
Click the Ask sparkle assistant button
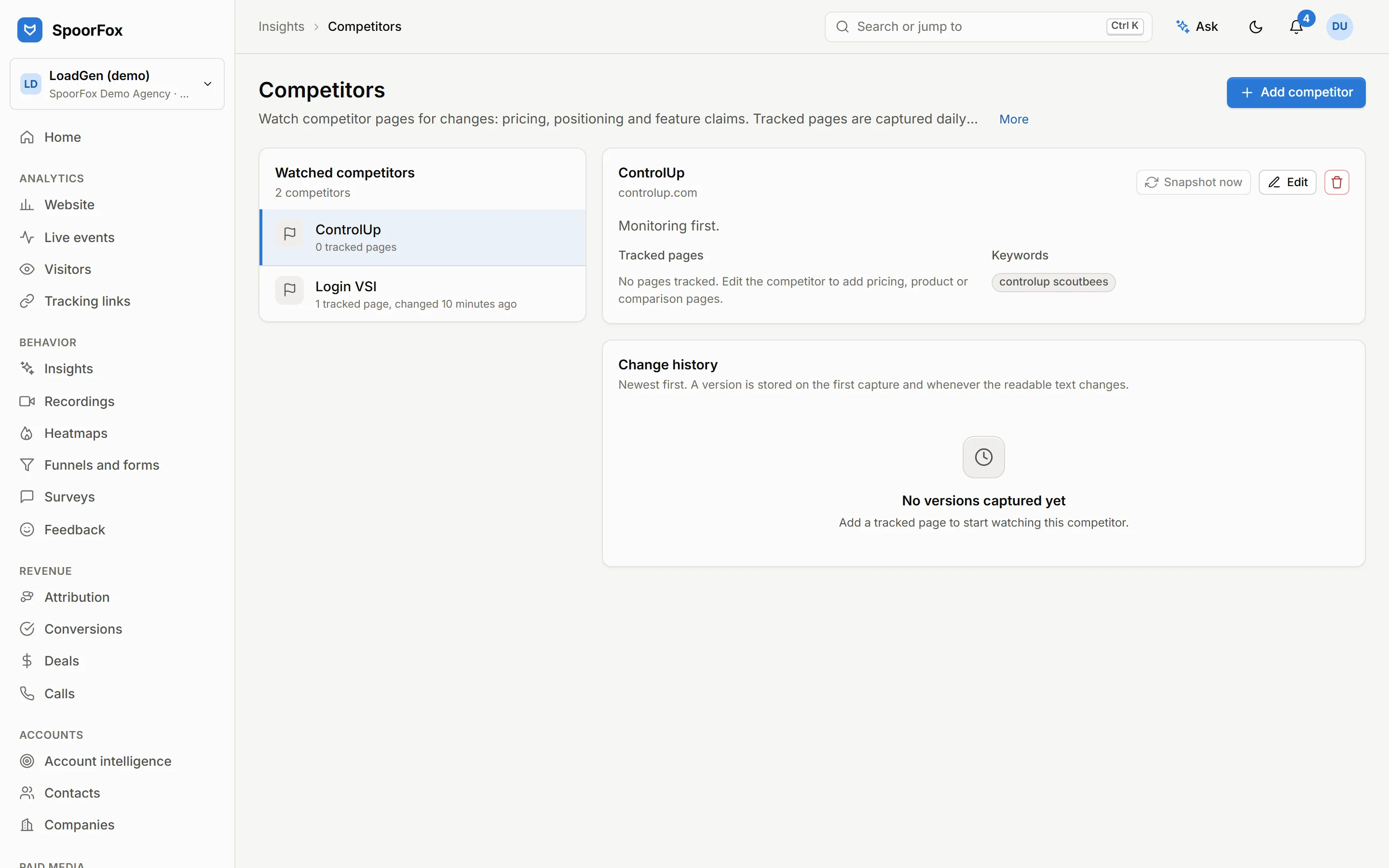(x=1197, y=27)
